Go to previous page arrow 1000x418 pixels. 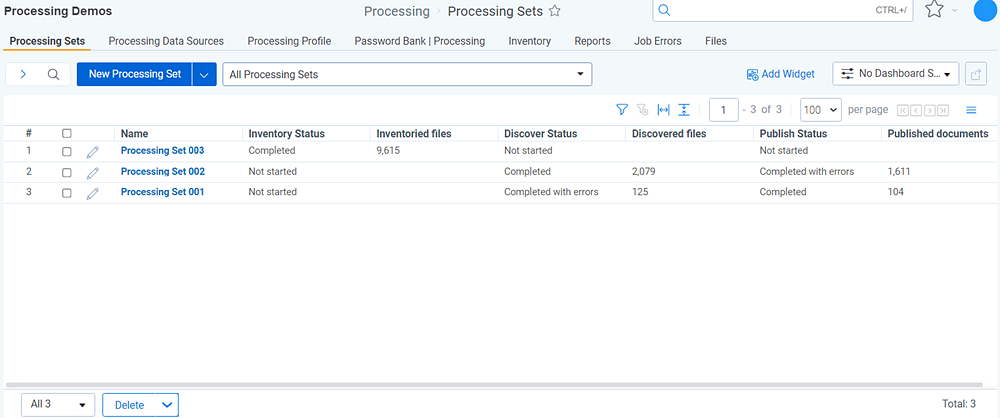(x=916, y=110)
